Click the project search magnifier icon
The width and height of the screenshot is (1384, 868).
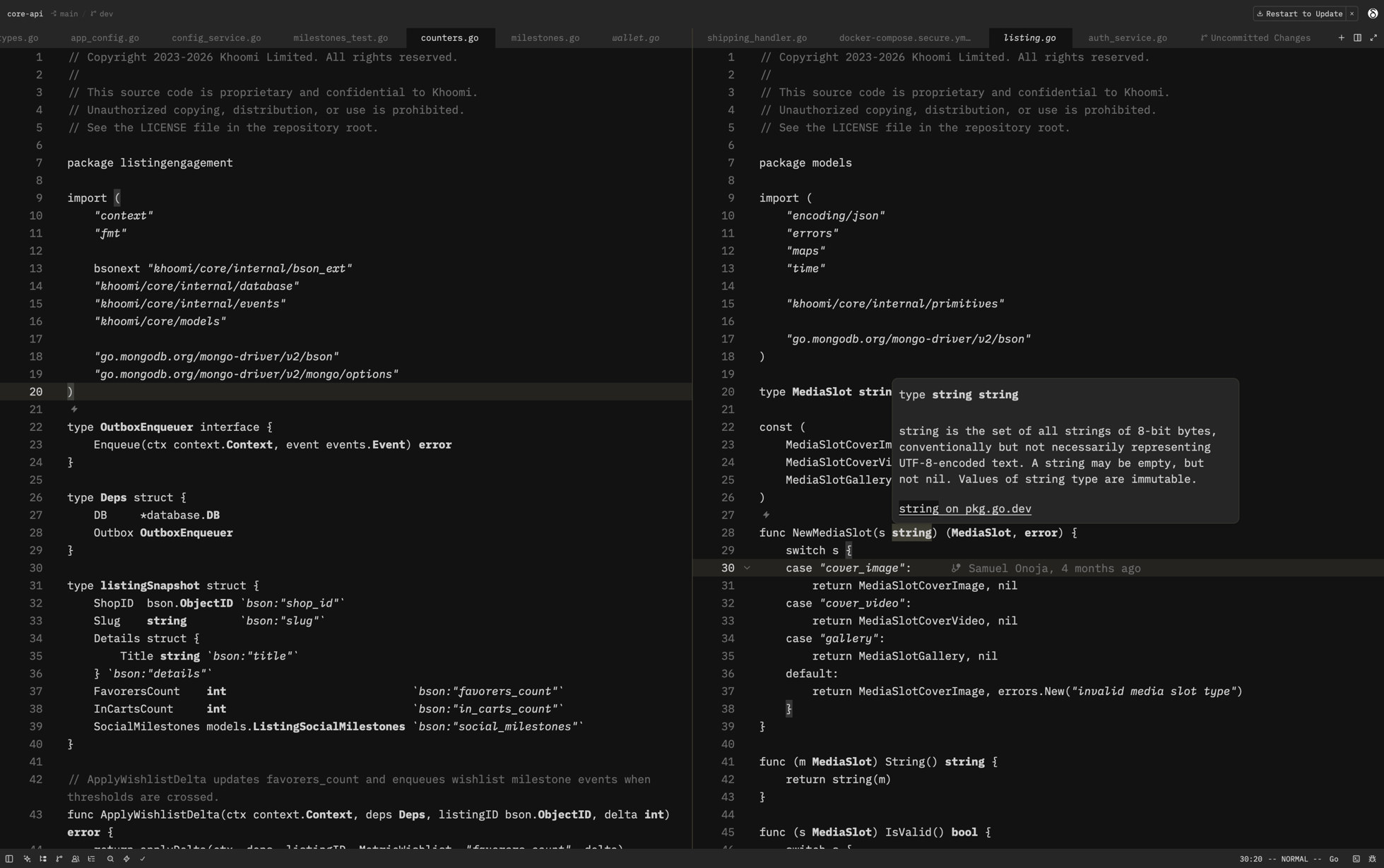tap(110, 859)
